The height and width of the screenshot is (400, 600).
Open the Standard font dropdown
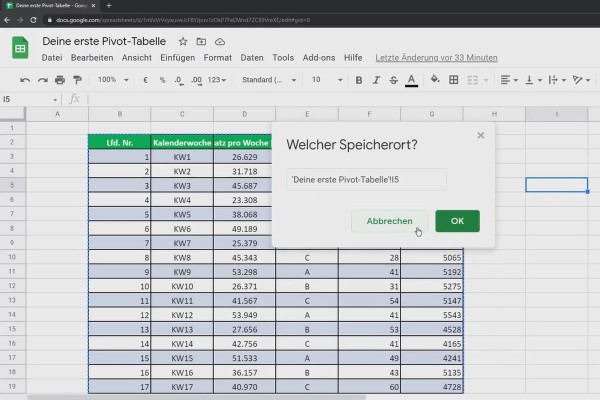pos(269,80)
